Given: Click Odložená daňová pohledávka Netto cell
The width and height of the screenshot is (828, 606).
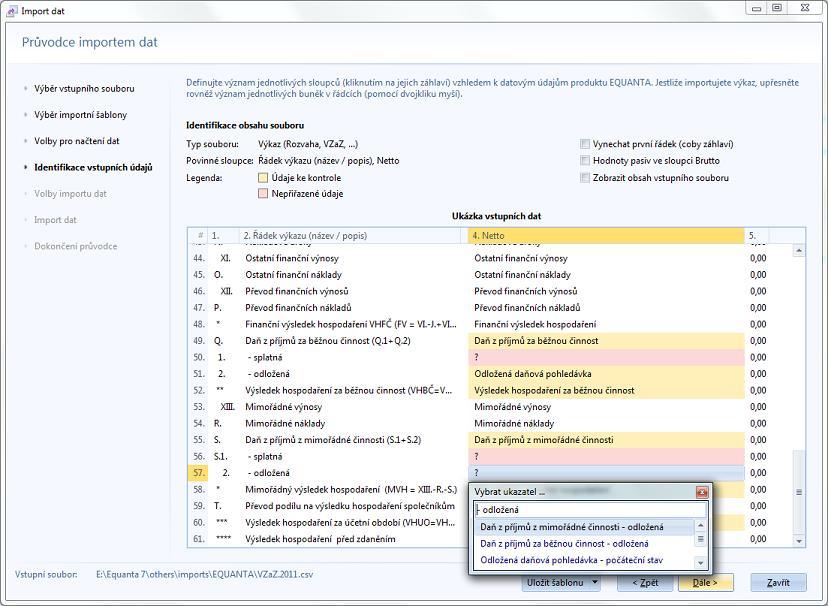Looking at the screenshot, I should coord(606,374).
